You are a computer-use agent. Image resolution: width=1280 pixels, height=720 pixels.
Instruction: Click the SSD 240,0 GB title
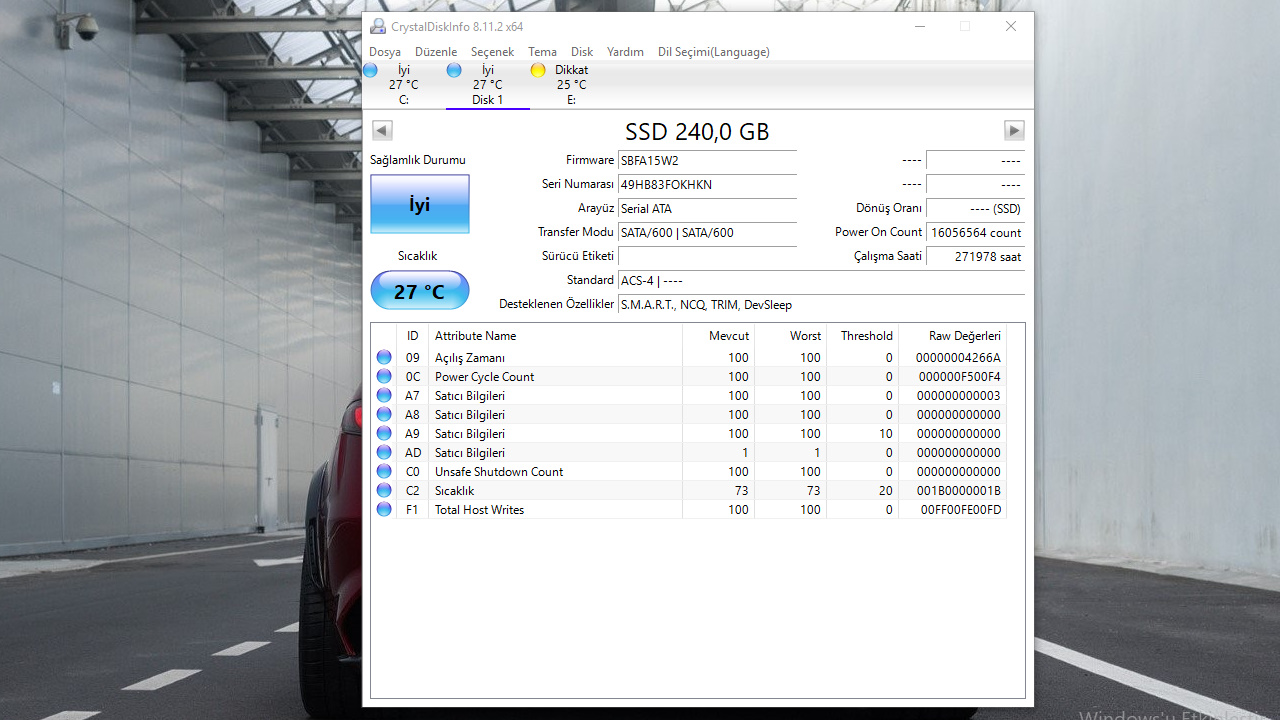coord(697,132)
